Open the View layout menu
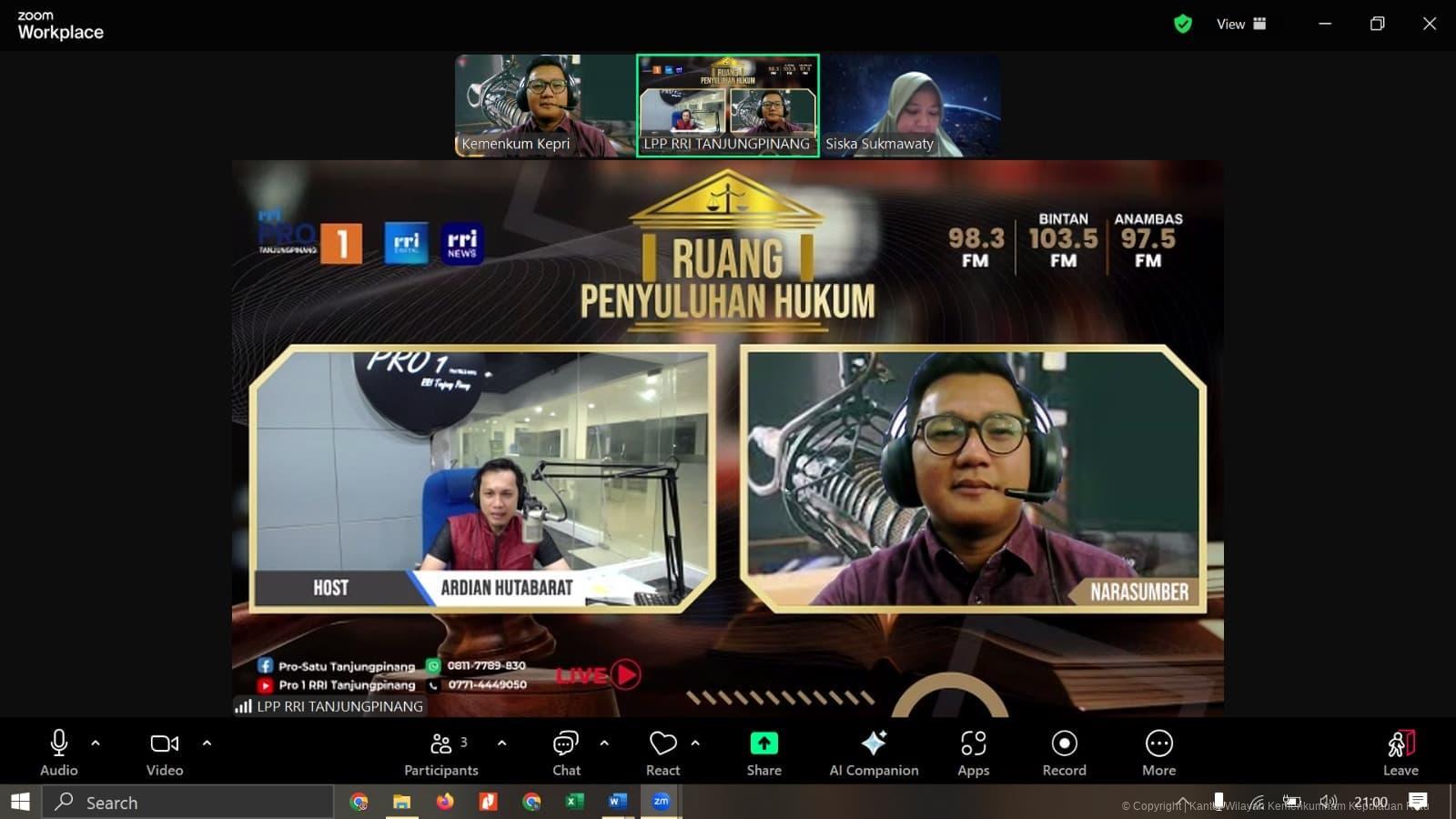Screen dimensions: 1456x819 [1241, 25]
